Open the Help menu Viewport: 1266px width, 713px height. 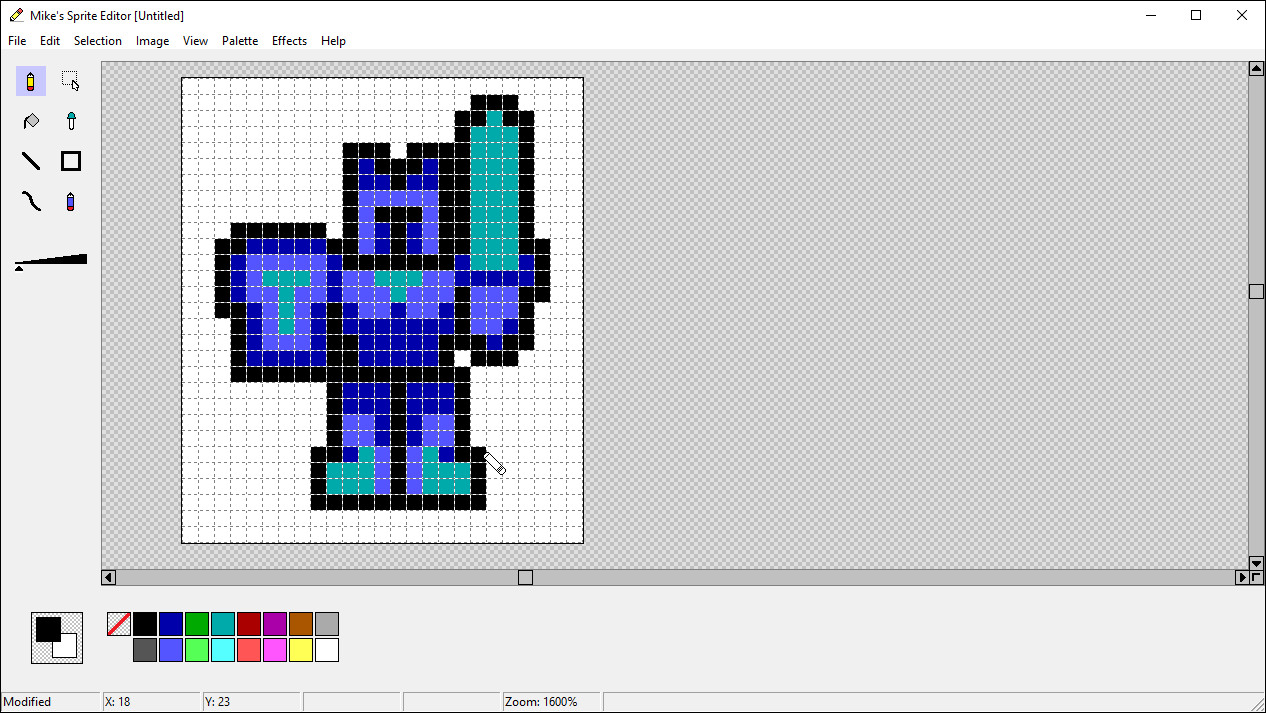333,41
